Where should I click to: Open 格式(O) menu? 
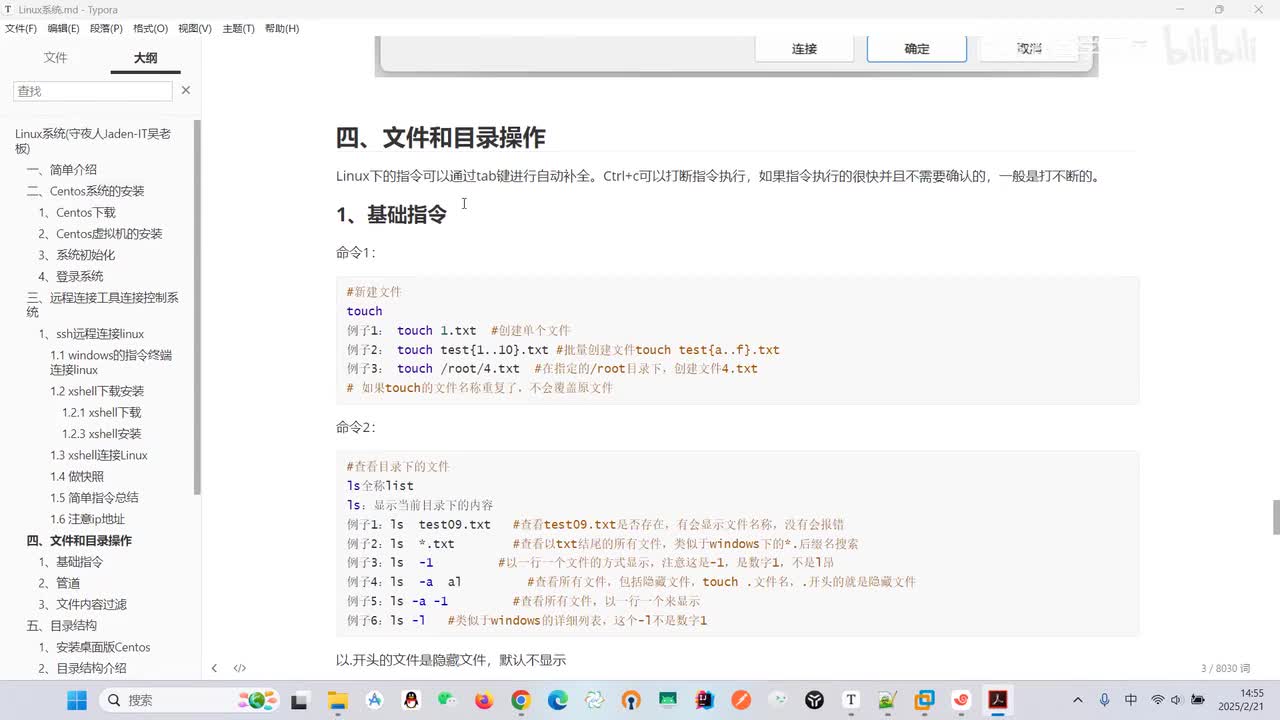[150, 28]
